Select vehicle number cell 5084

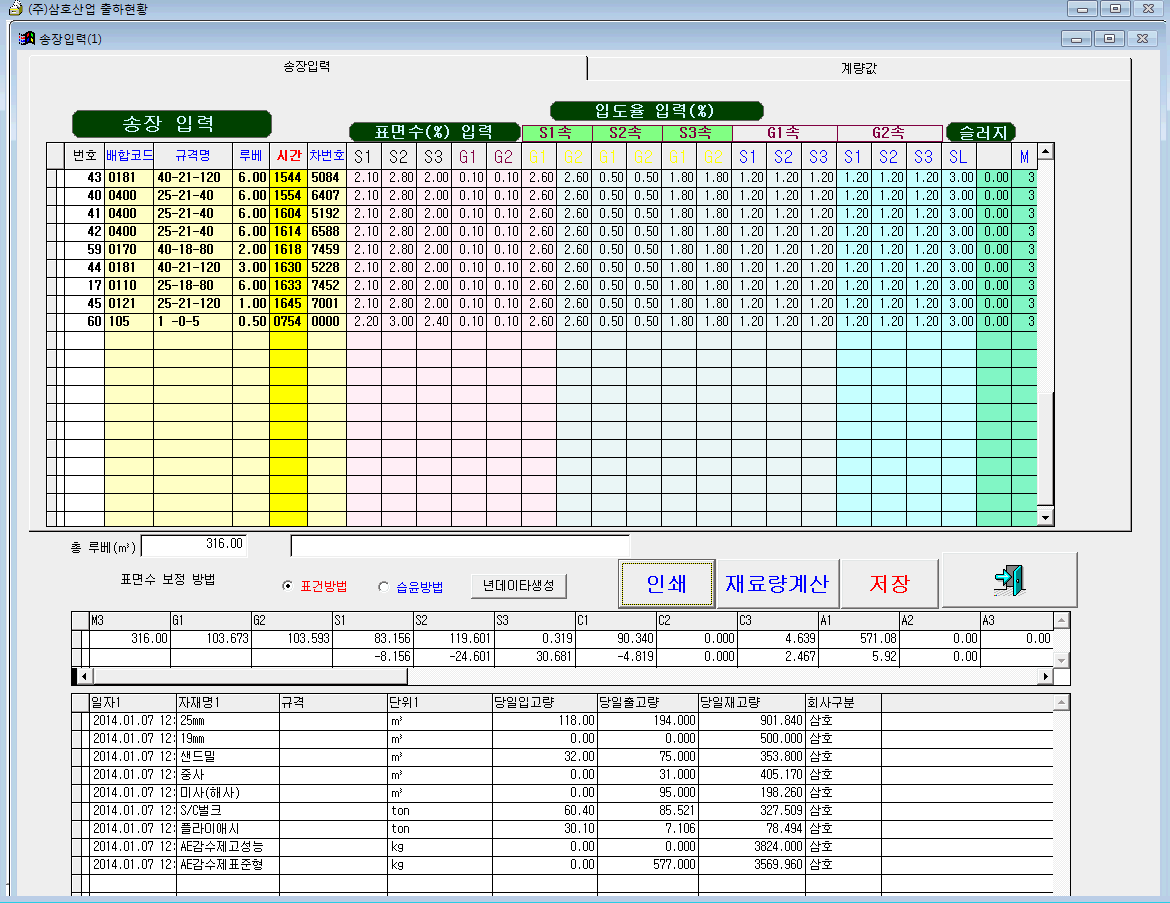(327, 178)
